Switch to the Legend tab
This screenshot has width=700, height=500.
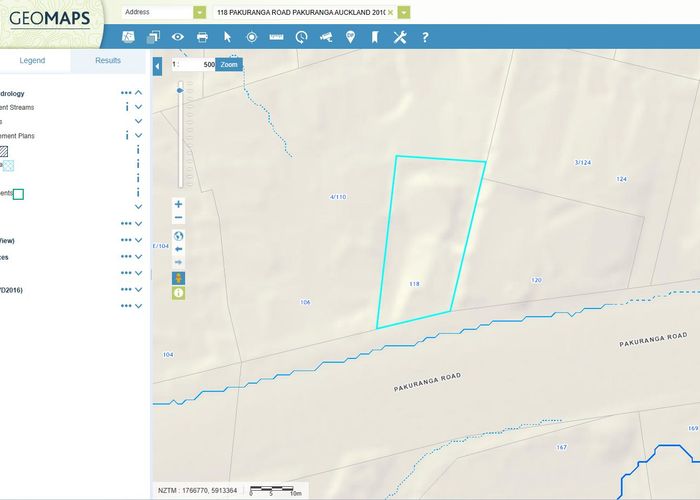click(x=32, y=61)
